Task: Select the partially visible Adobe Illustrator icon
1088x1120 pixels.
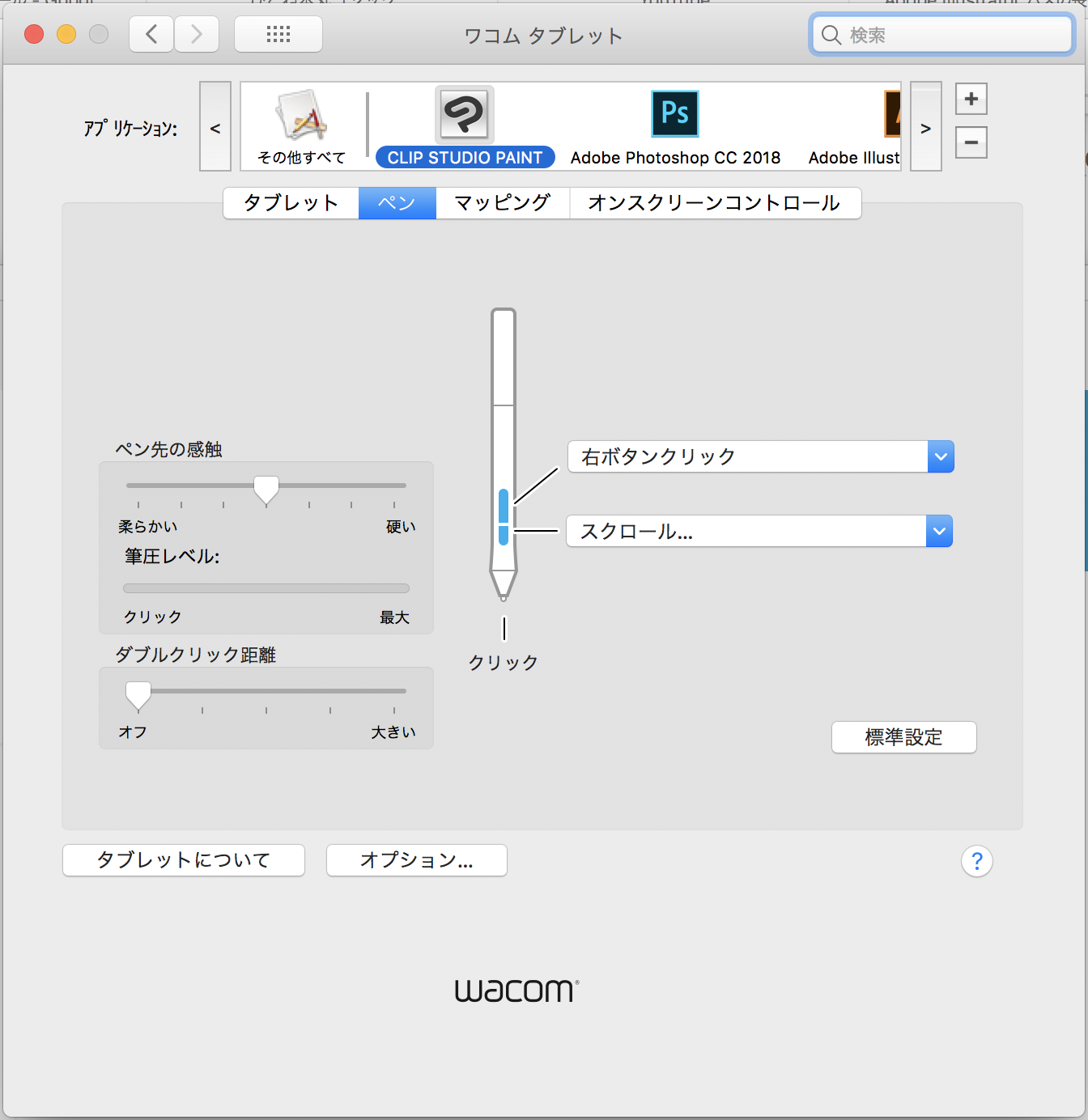Action: [892, 114]
